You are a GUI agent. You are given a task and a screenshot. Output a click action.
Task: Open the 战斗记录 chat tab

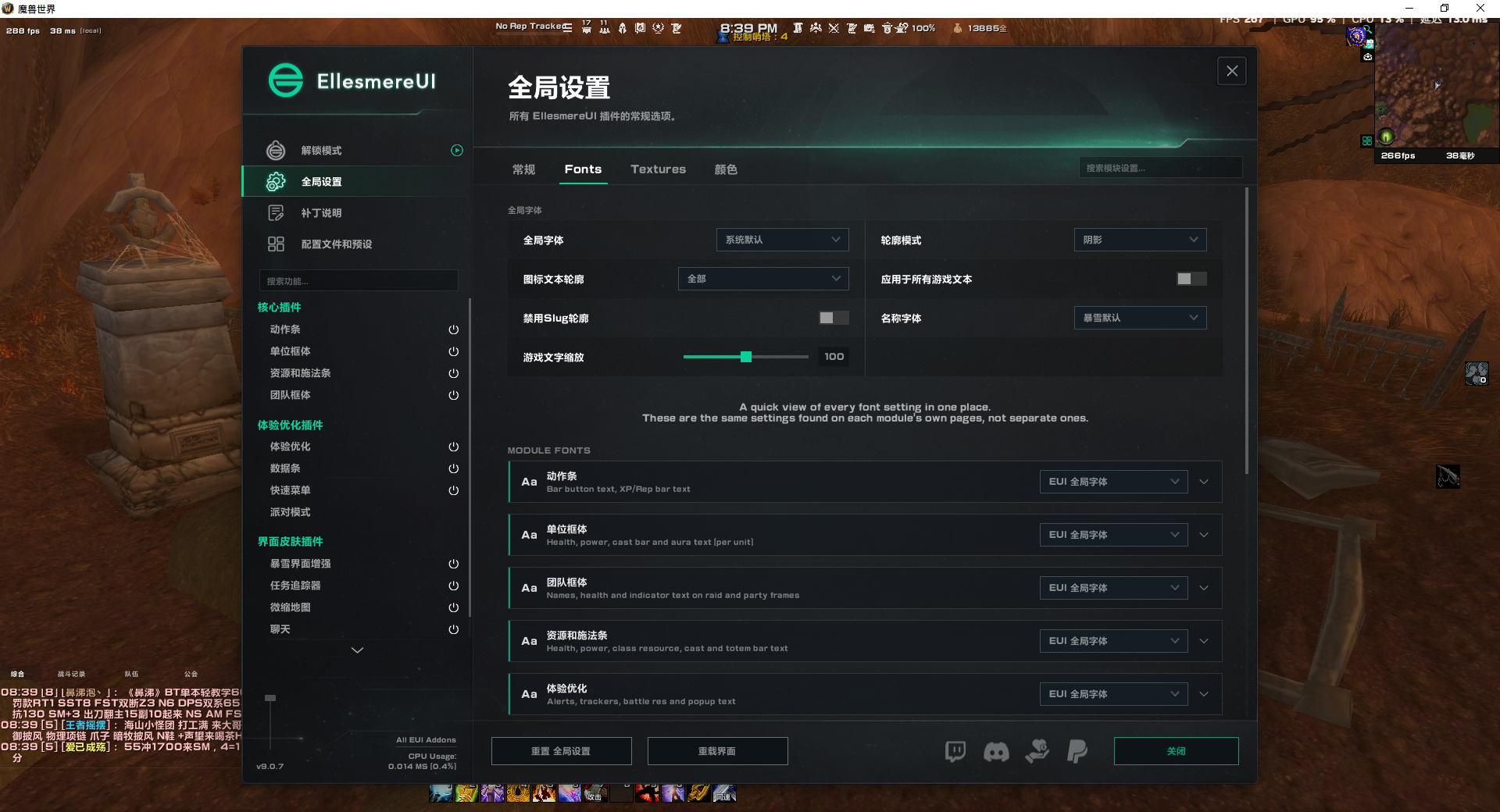point(71,674)
